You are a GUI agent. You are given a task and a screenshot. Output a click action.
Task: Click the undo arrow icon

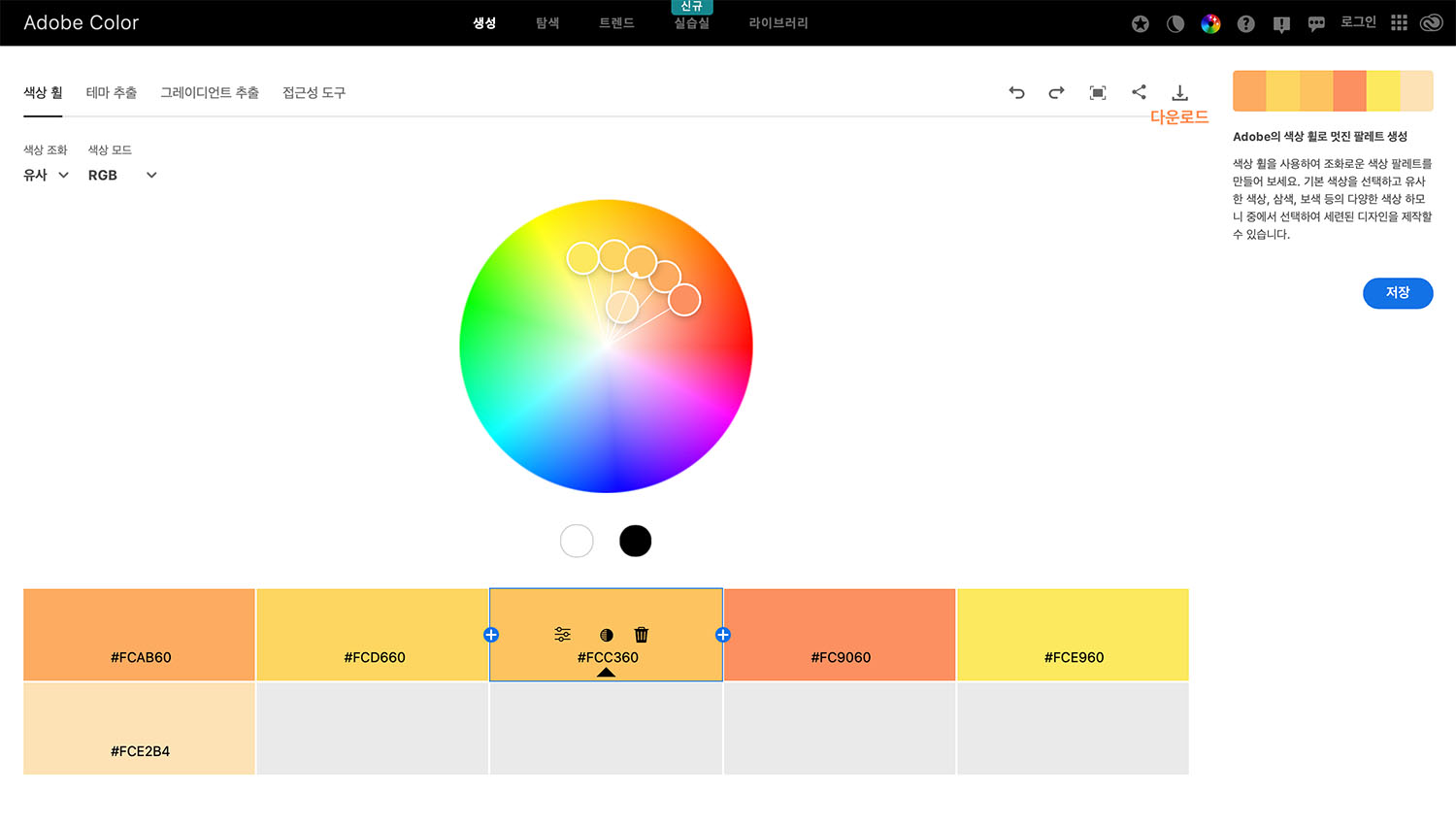point(1016,93)
